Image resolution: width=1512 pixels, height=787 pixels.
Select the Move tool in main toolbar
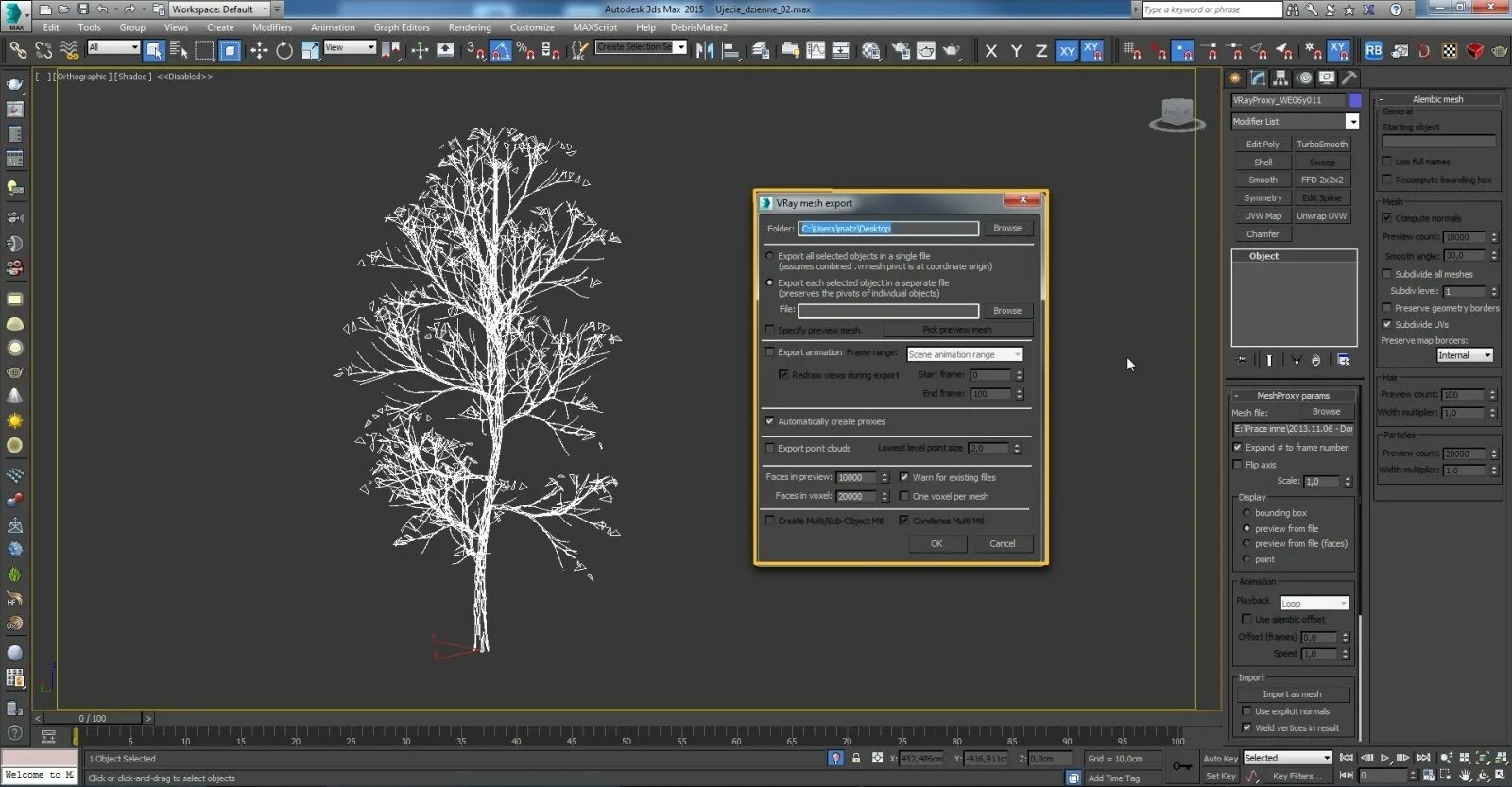(x=259, y=50)
